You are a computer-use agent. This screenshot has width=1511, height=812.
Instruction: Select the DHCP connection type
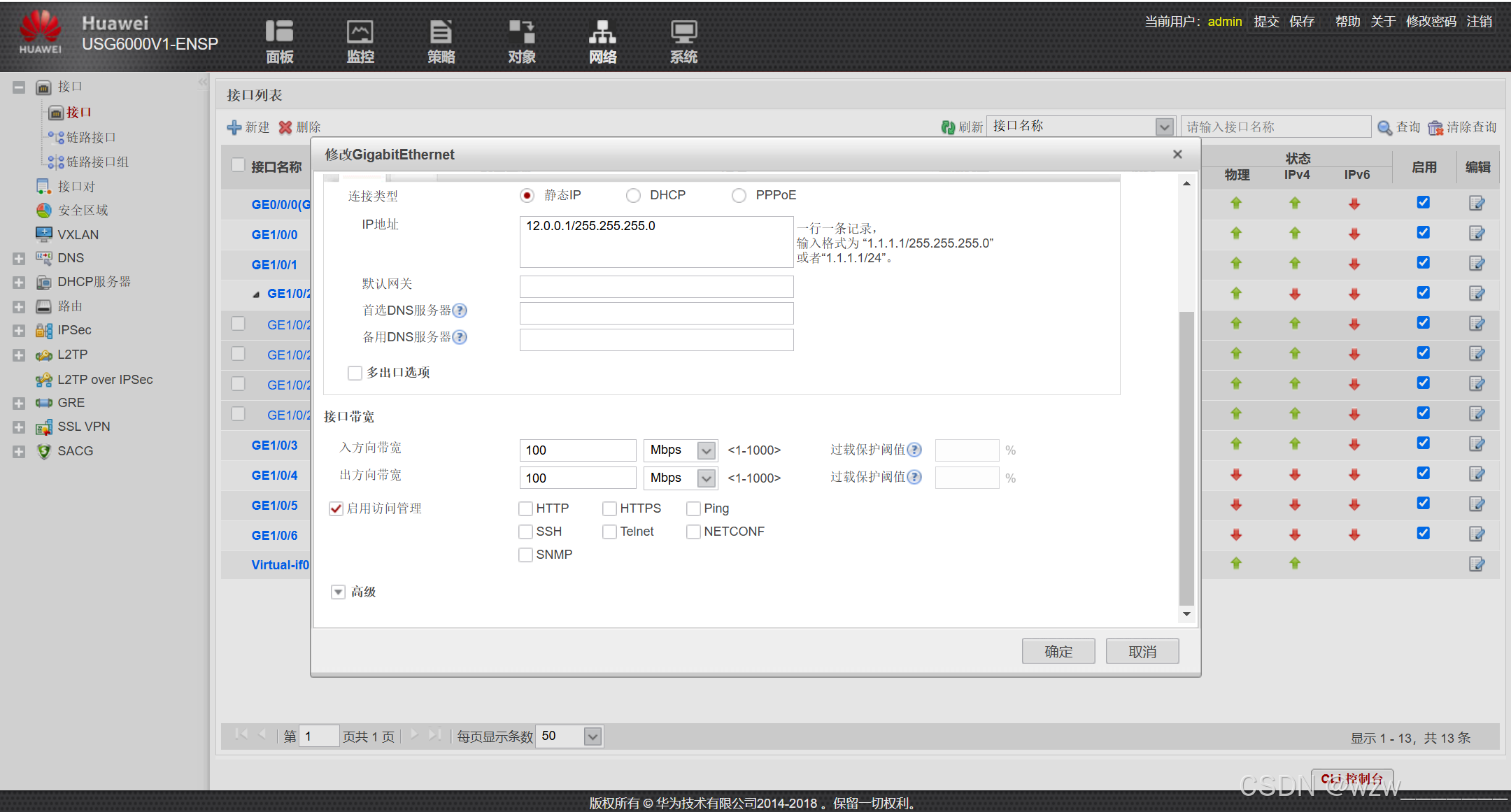[x=634, y=196]
